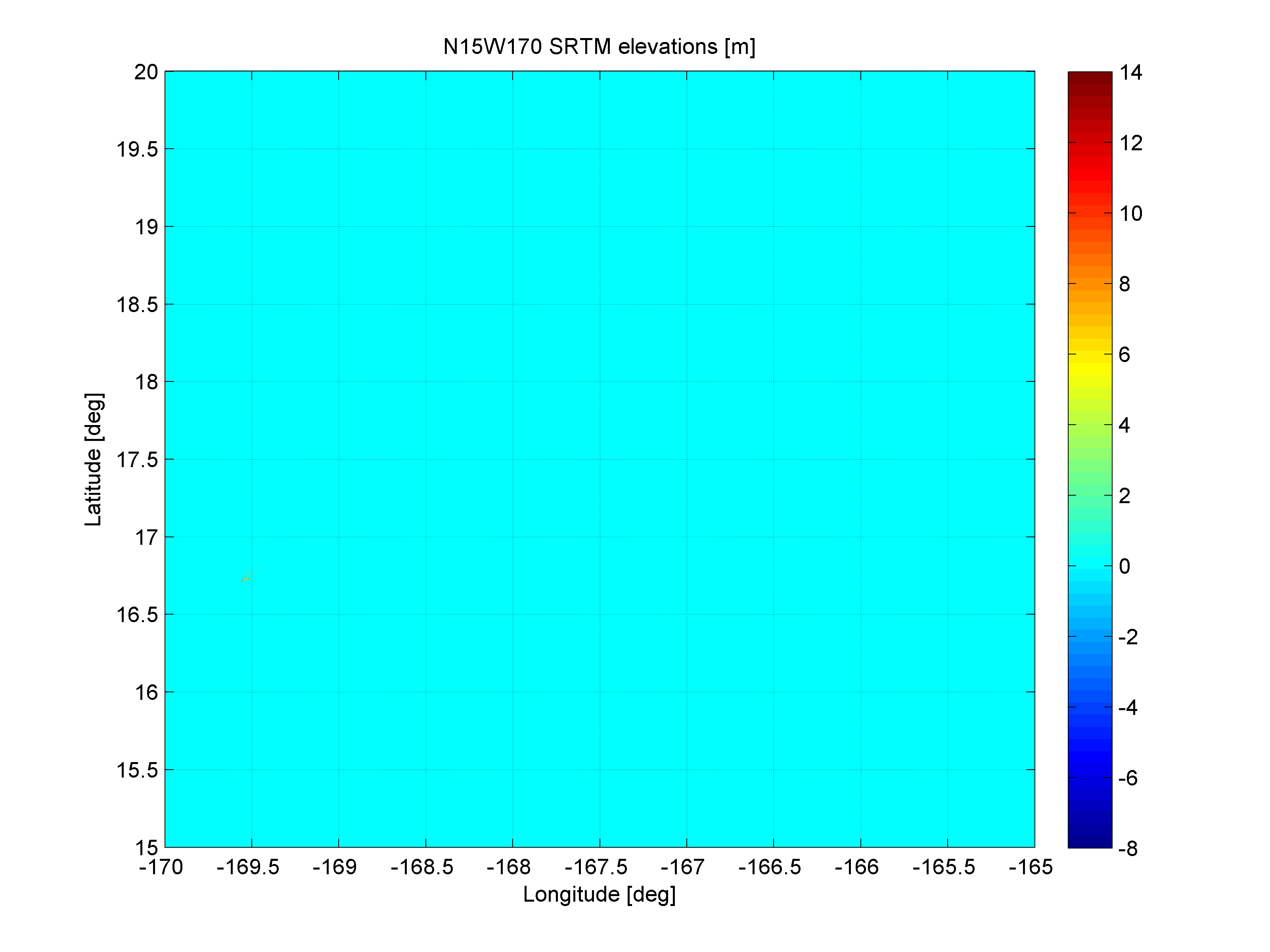Click the Longitude [deg] axis label

[599, 894]
